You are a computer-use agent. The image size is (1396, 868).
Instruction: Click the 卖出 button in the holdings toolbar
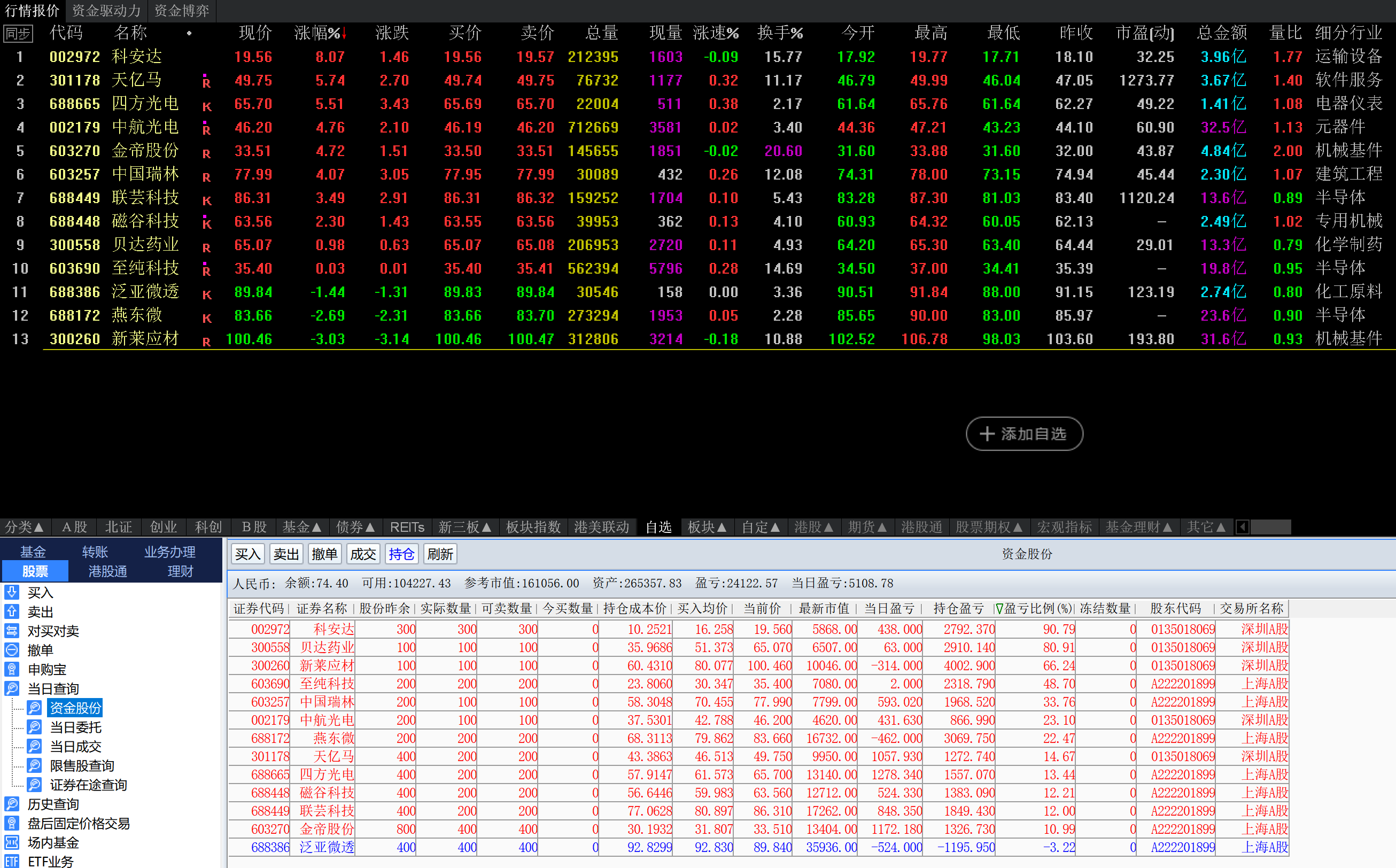pyautogui.click(x=286, y=554)
